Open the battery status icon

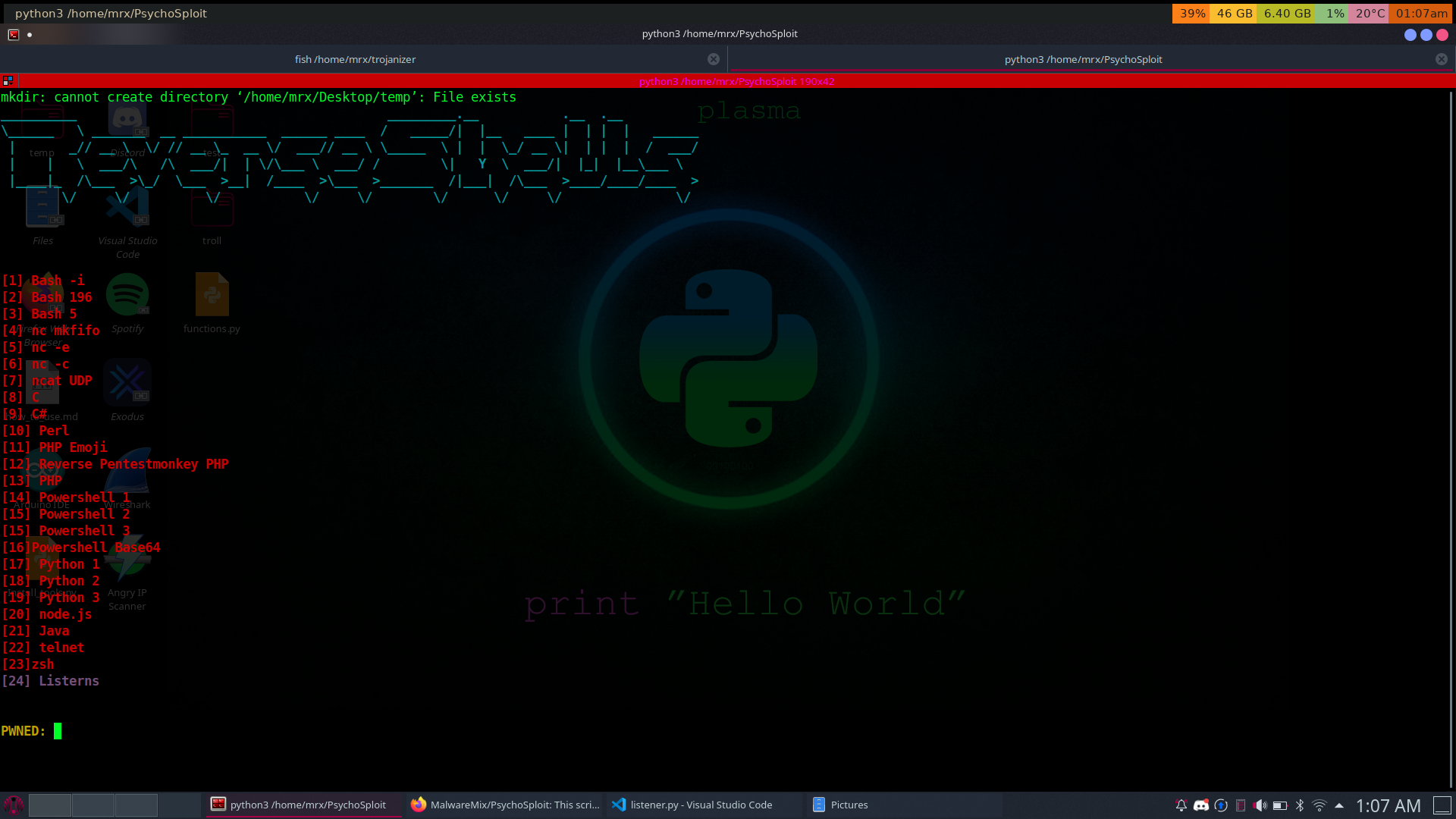coord(1279,805)
